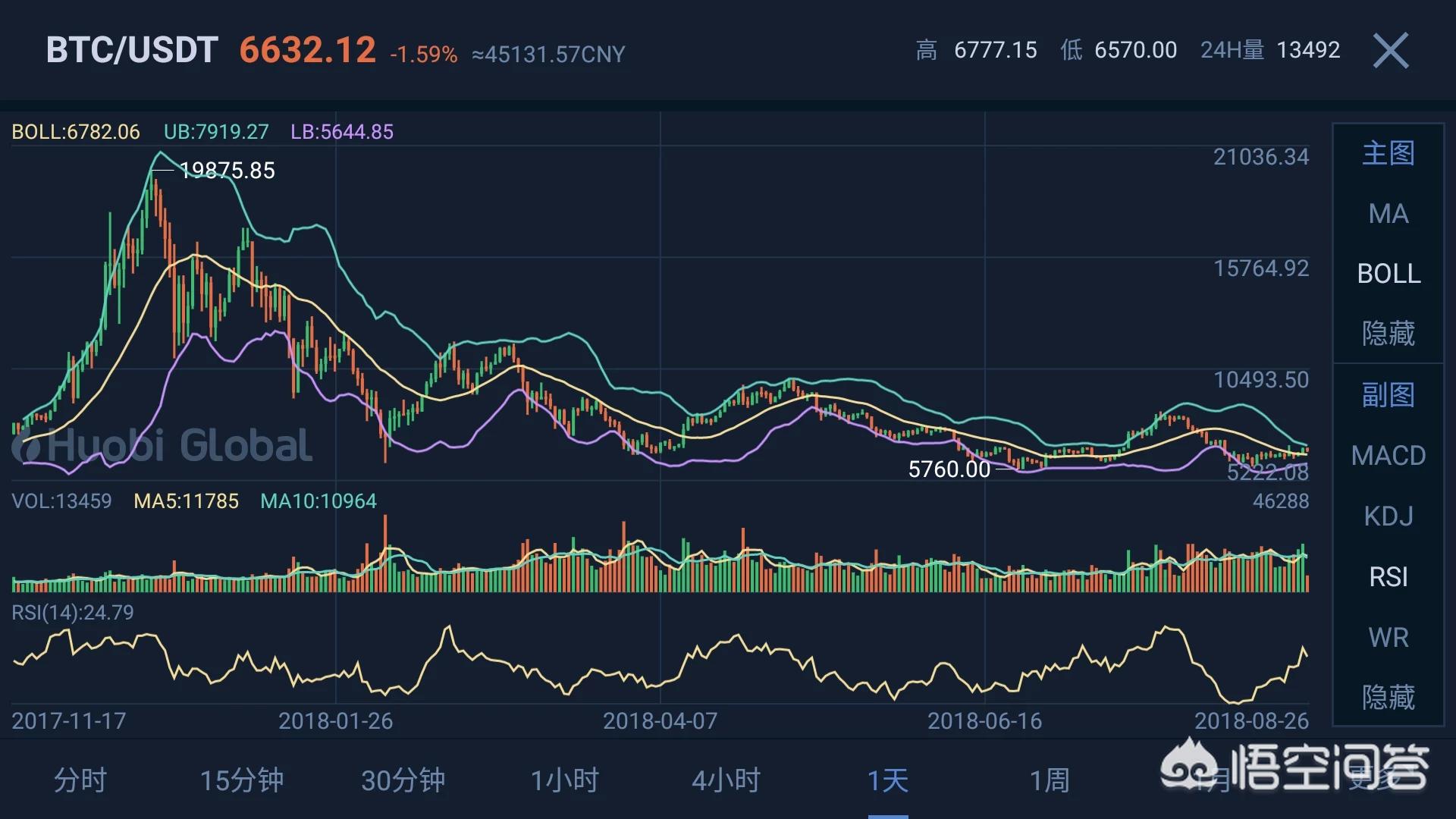Switch to 1周 weekly interval tab
This screenshot has height=819, width=1456.
1049,780
